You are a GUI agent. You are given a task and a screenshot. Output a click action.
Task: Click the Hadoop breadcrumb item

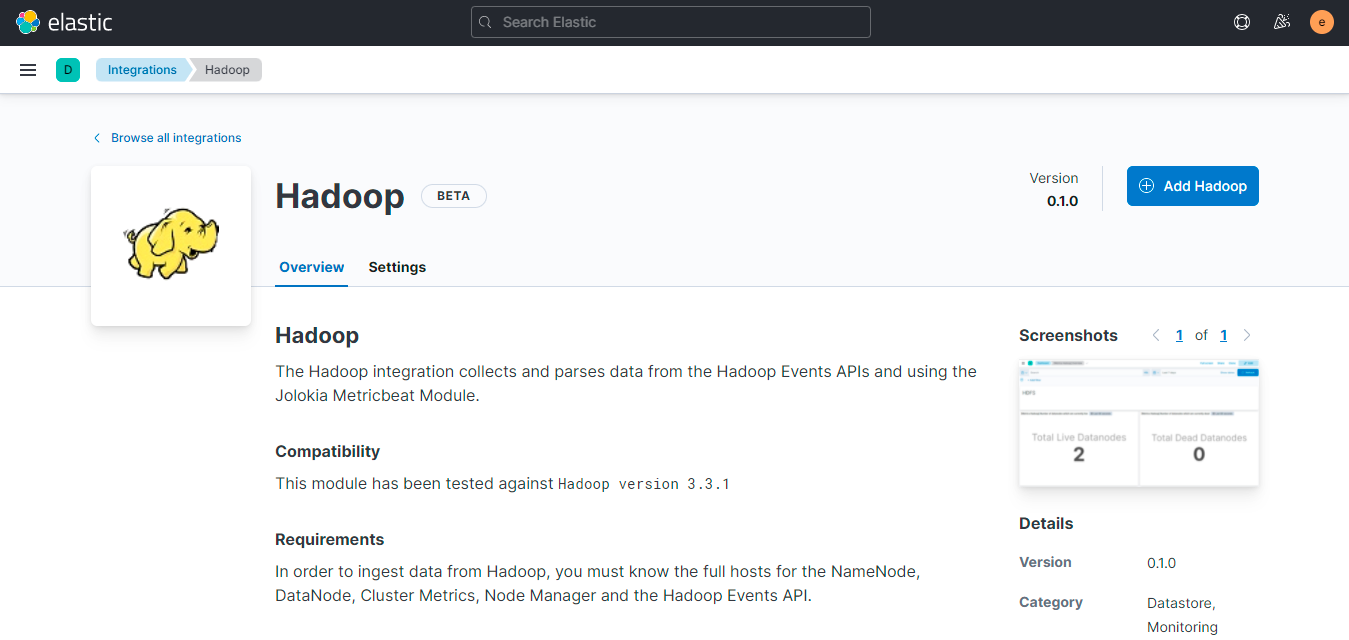[x=226, y=69]
